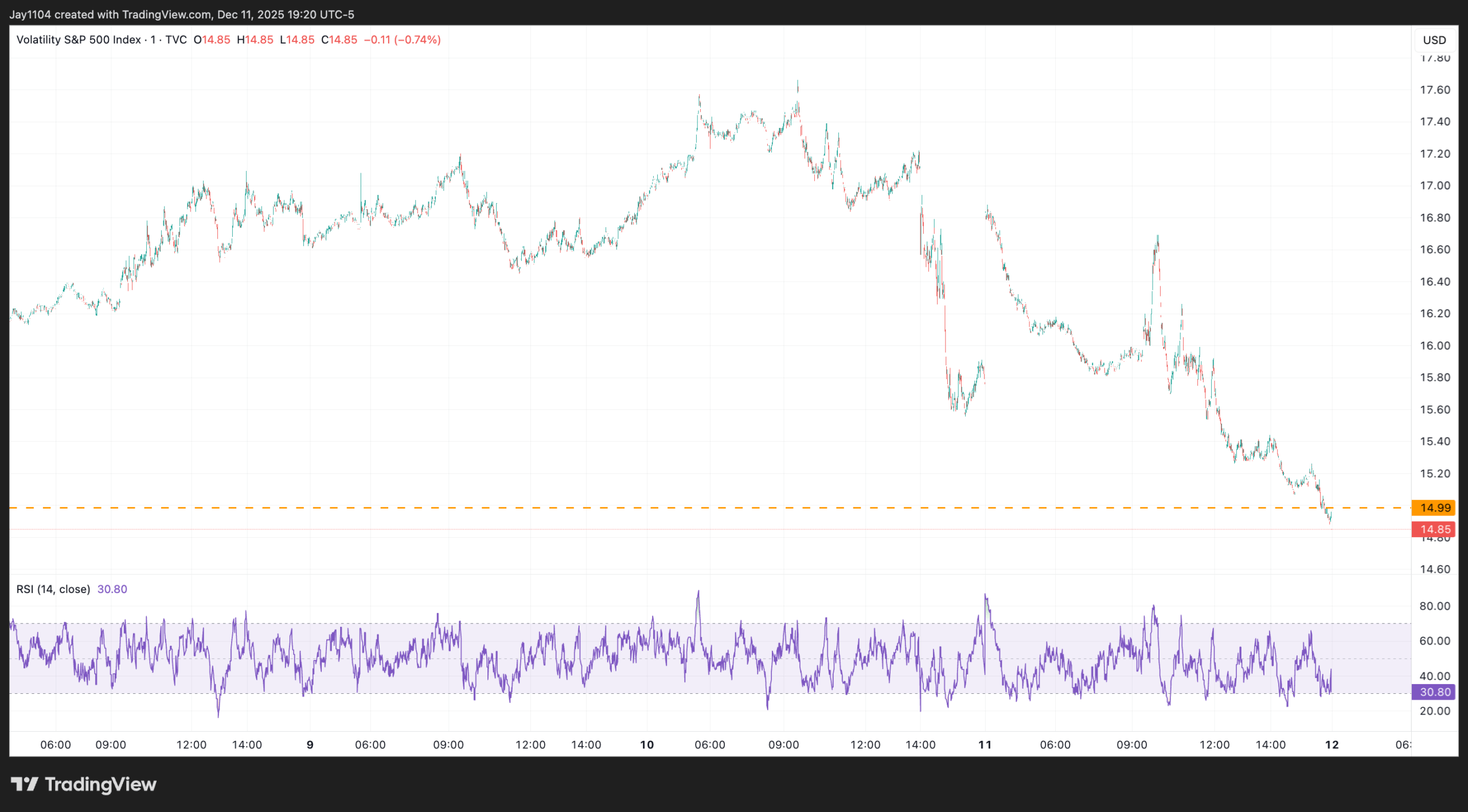Click the date label 12 on time axis
Screen dimensions: 1468x812
(x=1332, y=744)
